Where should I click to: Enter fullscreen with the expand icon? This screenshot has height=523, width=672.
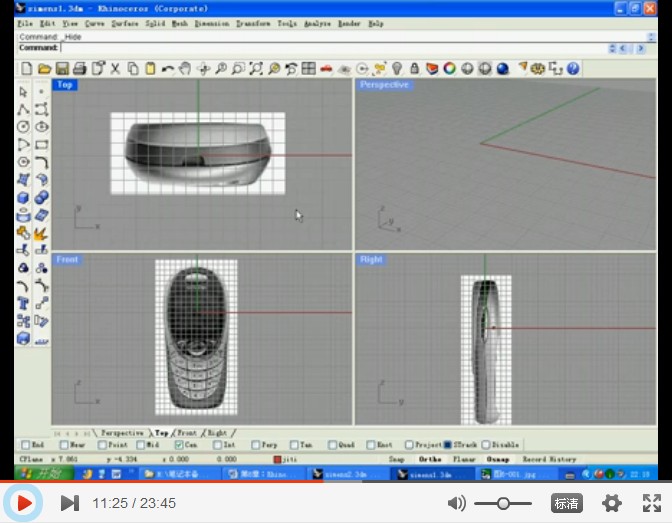652,503
